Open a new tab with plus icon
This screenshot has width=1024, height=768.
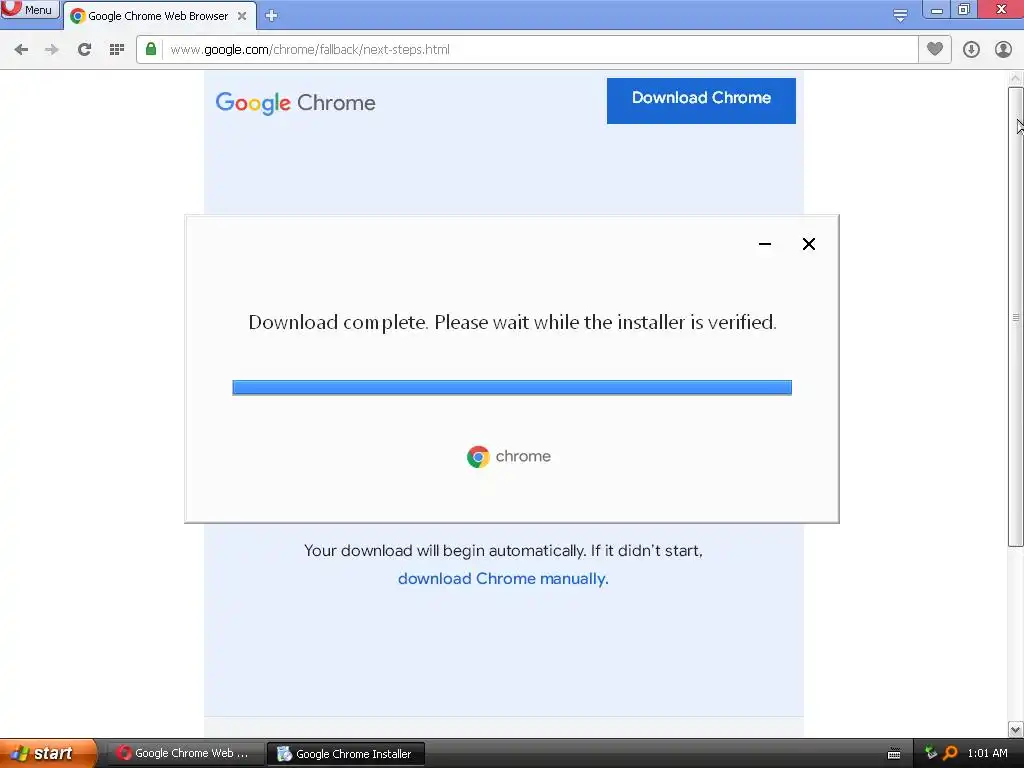tap(272, 16)
